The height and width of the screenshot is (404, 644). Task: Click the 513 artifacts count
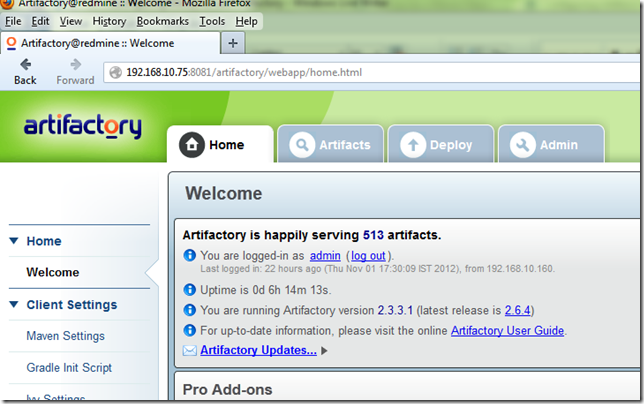pos(373,235)
